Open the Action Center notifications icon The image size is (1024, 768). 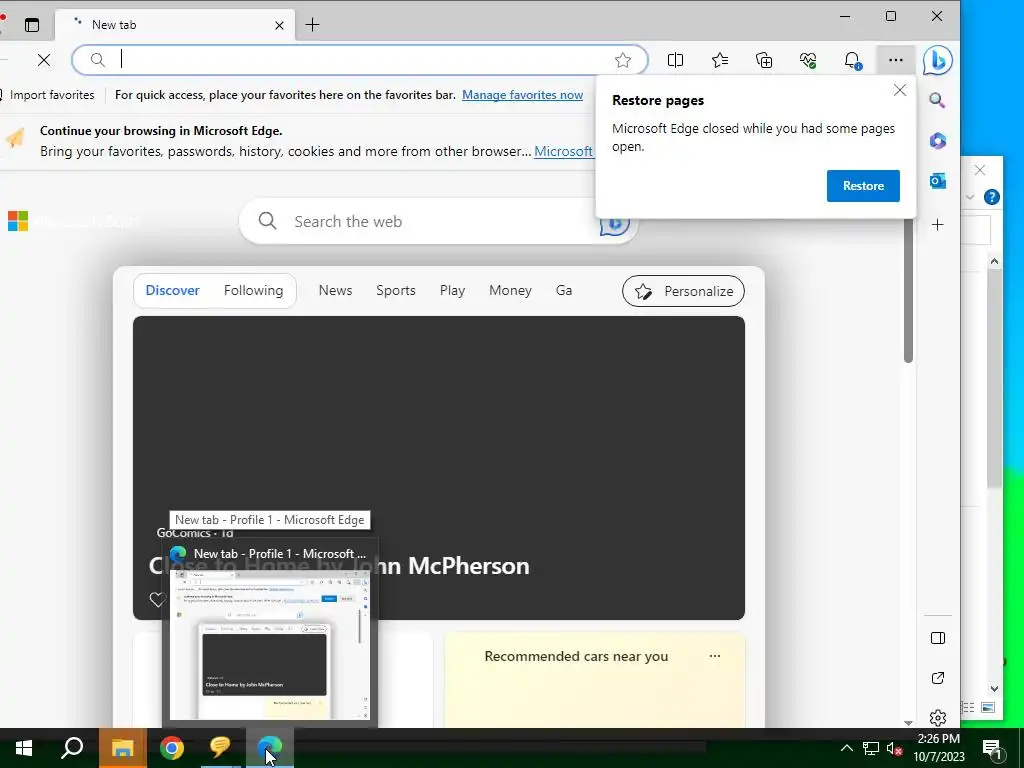pos(993,749)
